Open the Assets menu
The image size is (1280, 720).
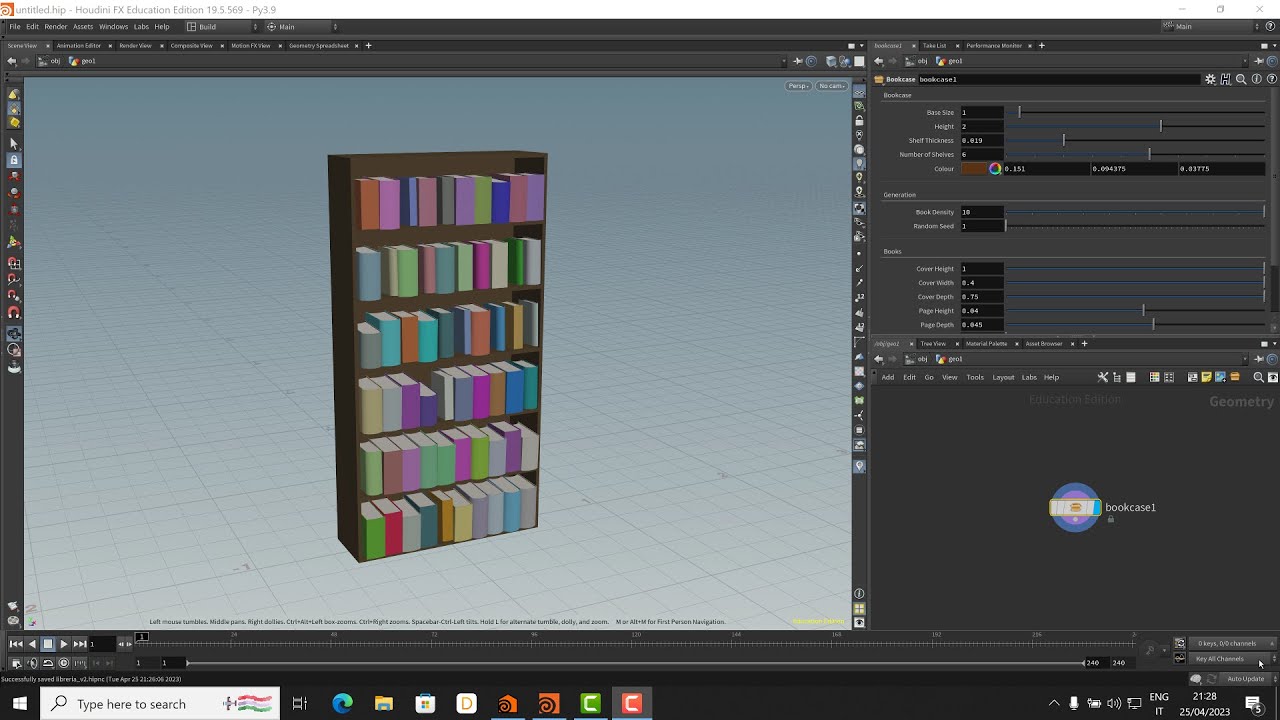83,27
